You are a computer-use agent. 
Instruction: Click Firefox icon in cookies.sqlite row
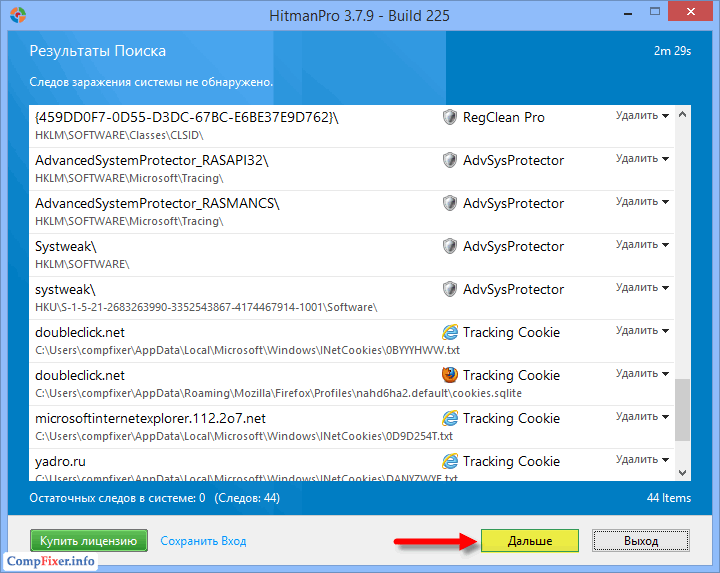point(450,375)
